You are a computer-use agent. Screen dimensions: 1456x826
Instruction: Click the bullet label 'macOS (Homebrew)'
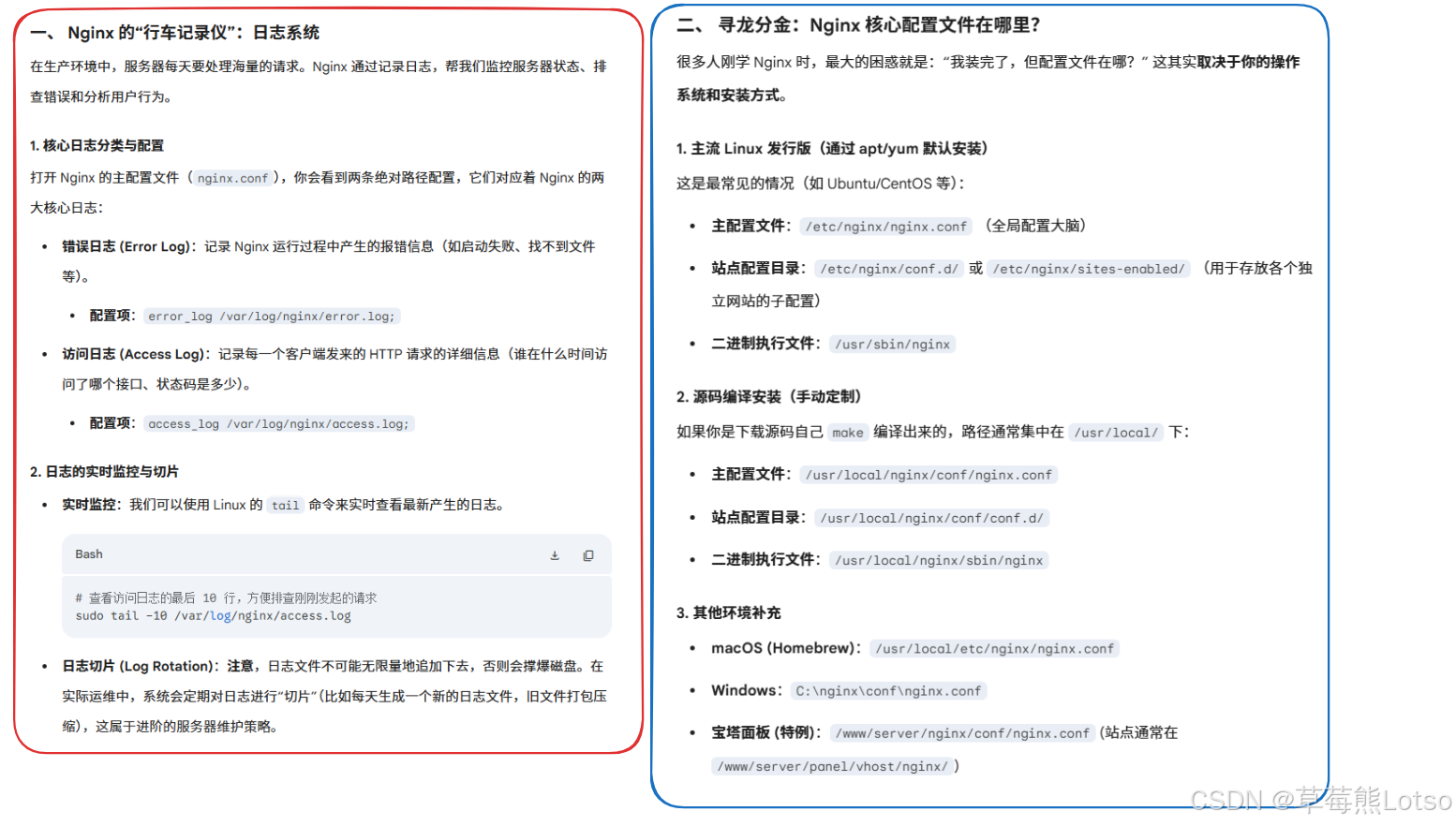click(785, 648)
